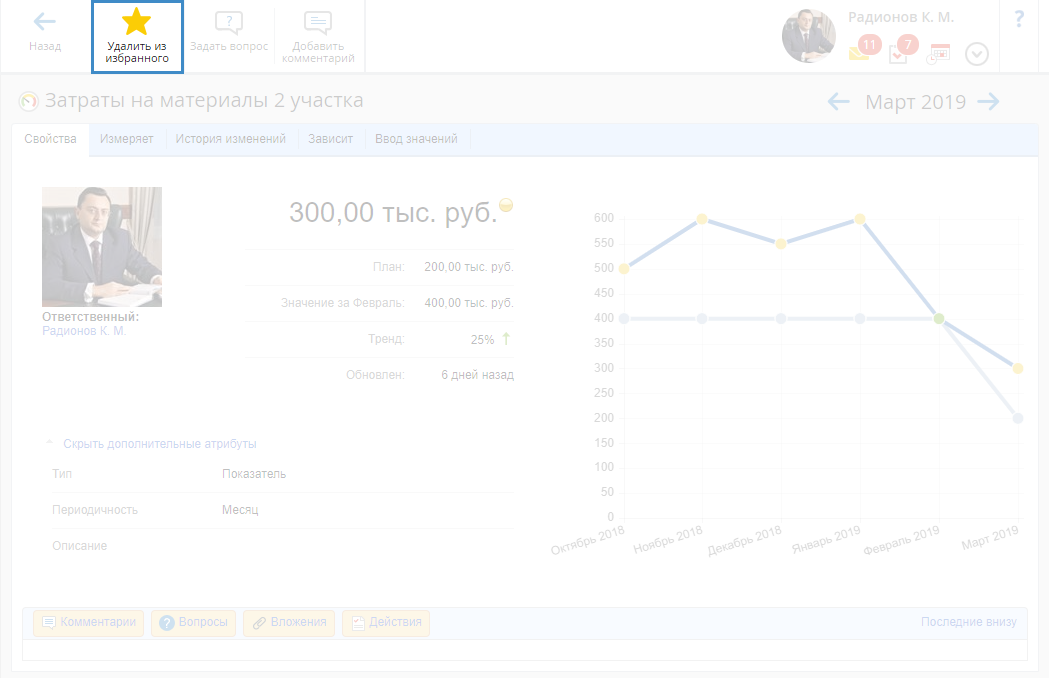Click the Добавить комментарий icon
1049x678 pixels.
(x=318, y=23)
